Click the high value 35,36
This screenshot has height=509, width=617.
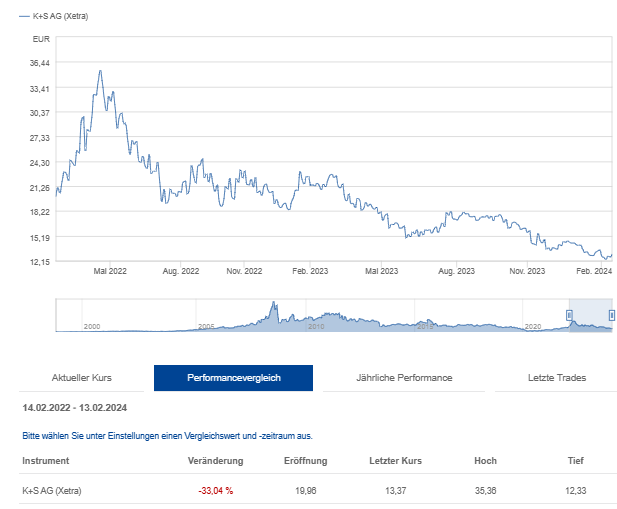(x=485, y=491)
